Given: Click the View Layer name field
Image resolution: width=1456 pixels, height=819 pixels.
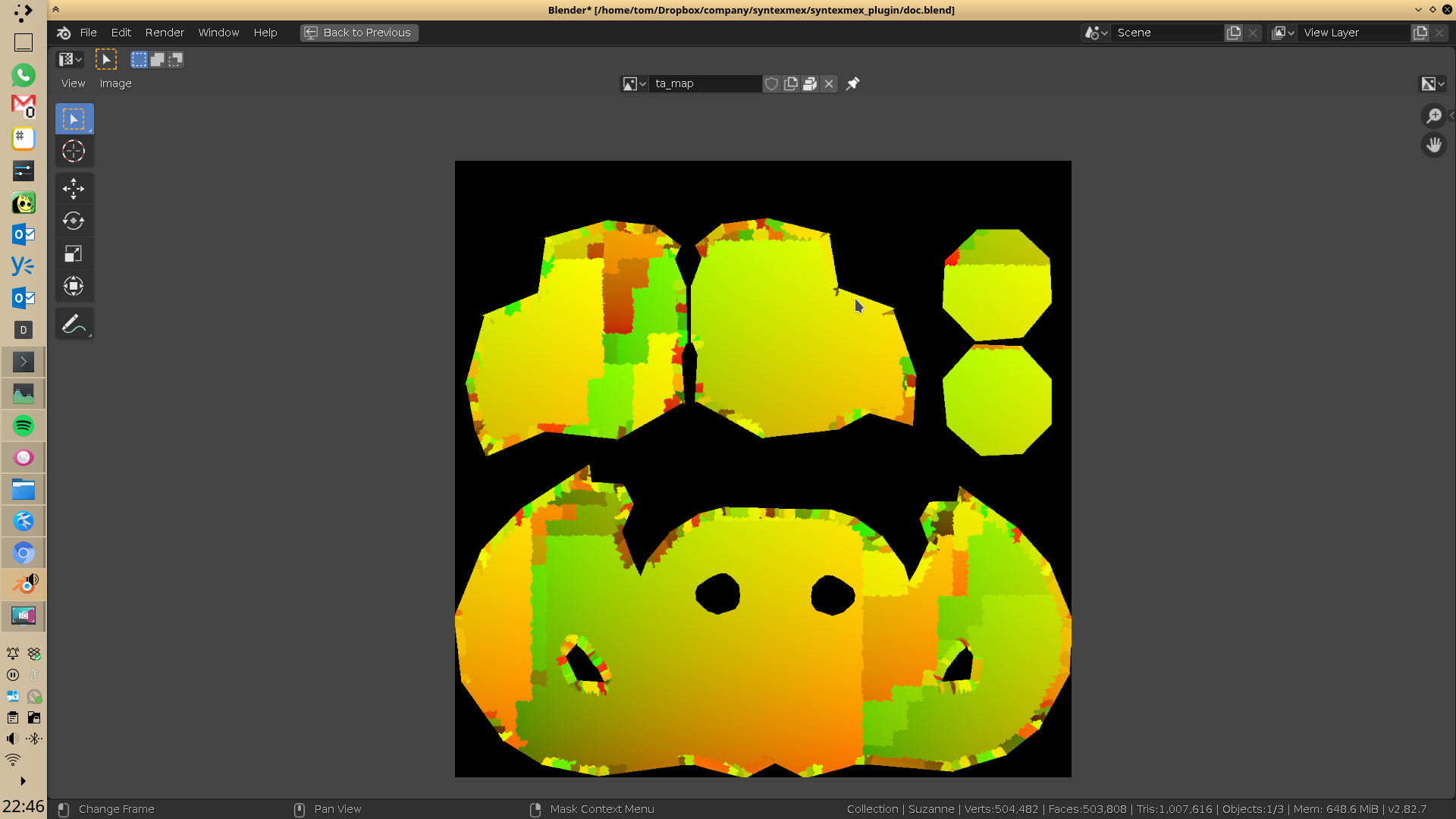Looking at the screenshot, I should tap(1354, 33).
